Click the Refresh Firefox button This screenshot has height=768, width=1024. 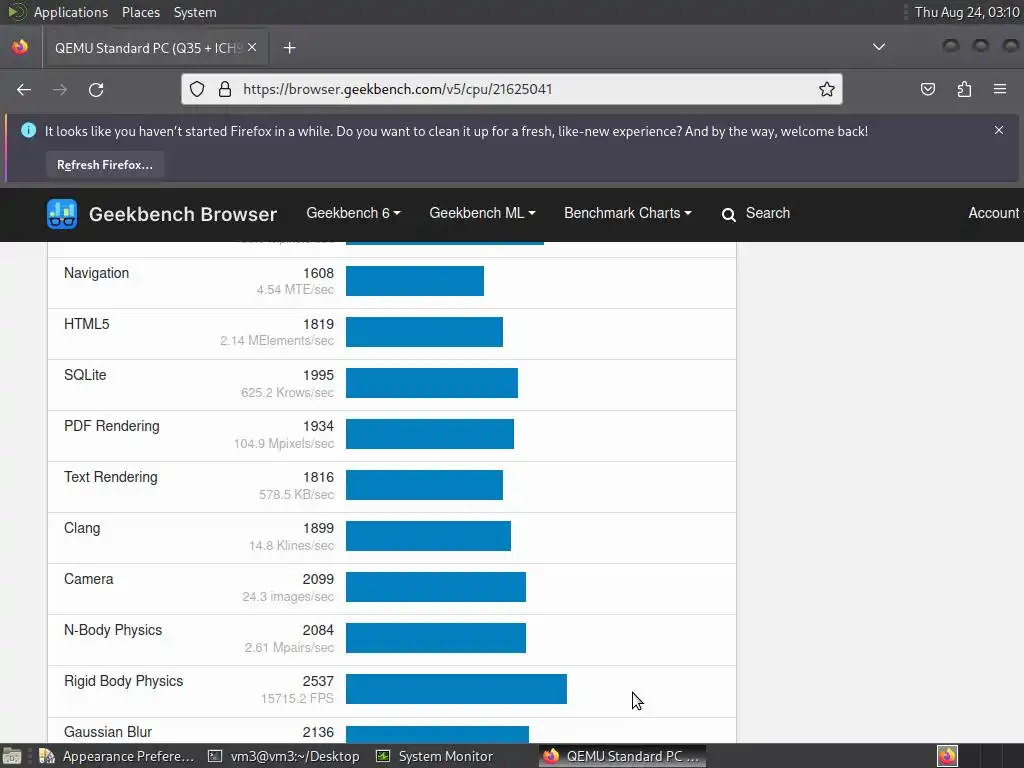tap(104, 165)
